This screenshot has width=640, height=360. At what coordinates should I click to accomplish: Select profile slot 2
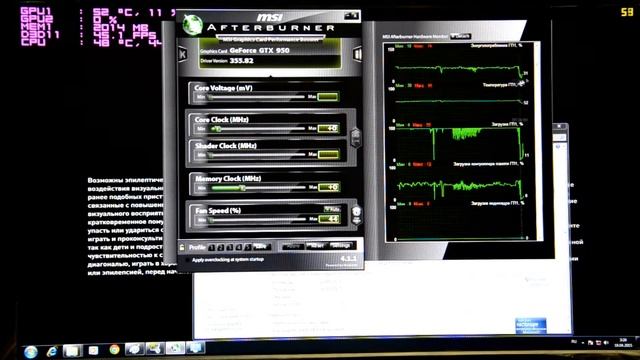coord(220,247)
